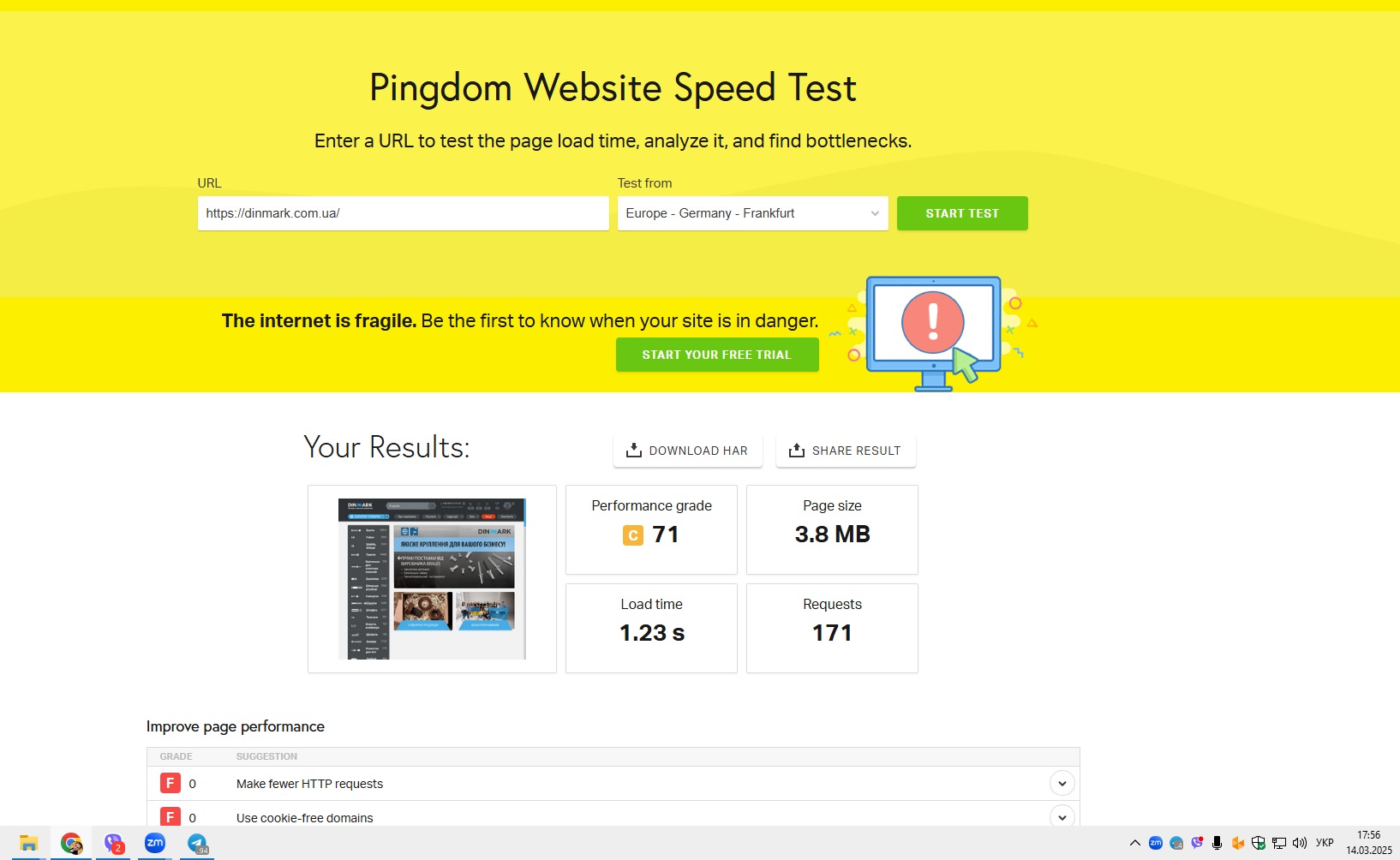Open File Explorer from the taskbar

click(x=28, y=844)
